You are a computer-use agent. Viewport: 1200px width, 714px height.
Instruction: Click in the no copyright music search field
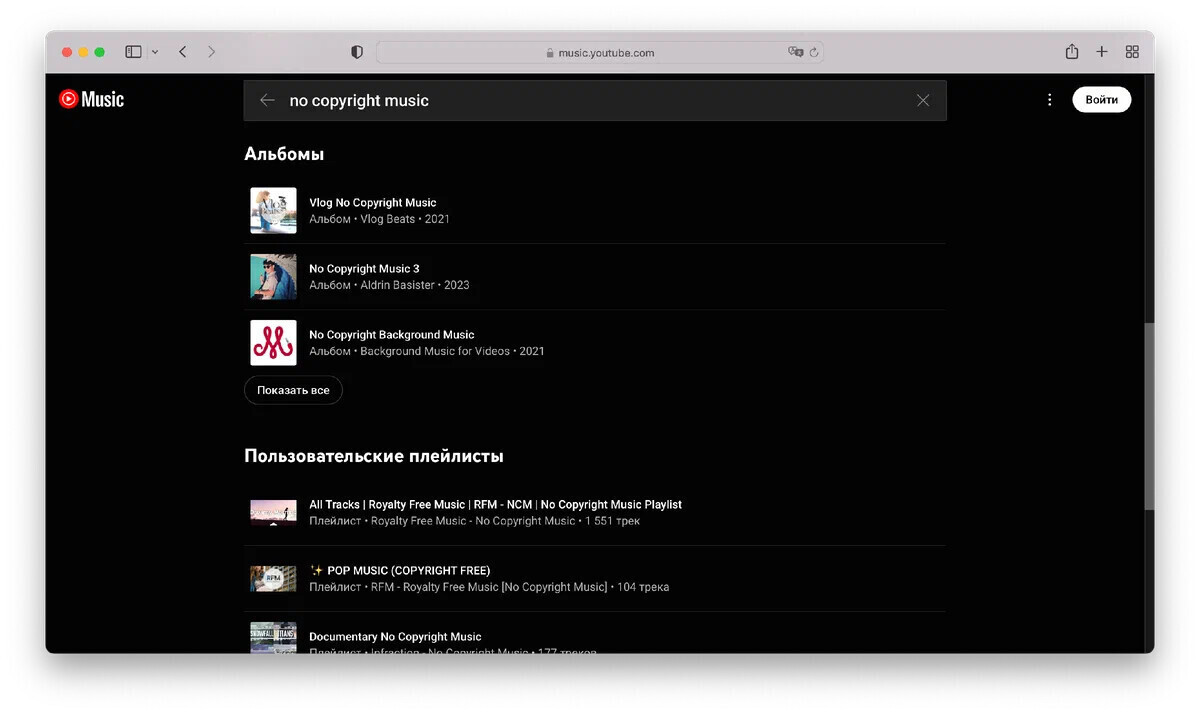coord(590,100)
